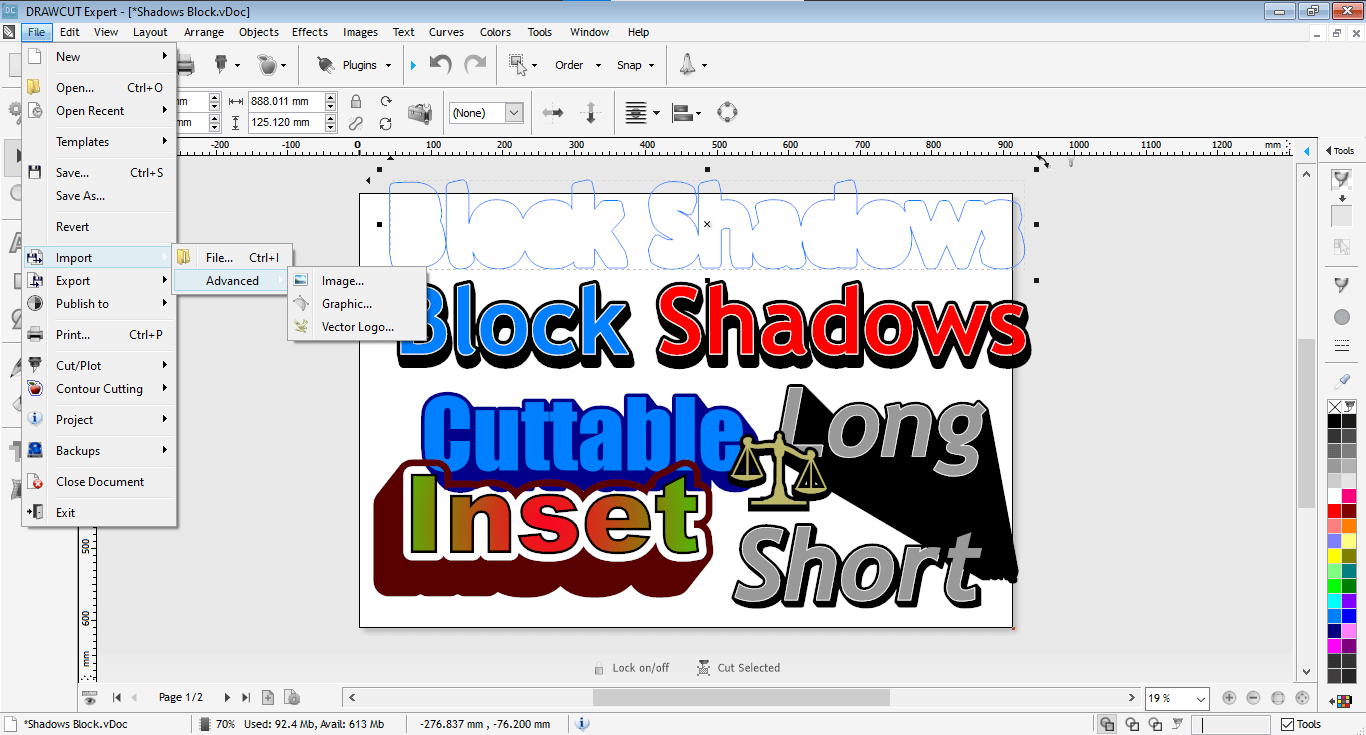Viewport: 1366px width, 735px height.
Task: Toggle the first overlapping shapes mode button
Action: point(1108,724)
